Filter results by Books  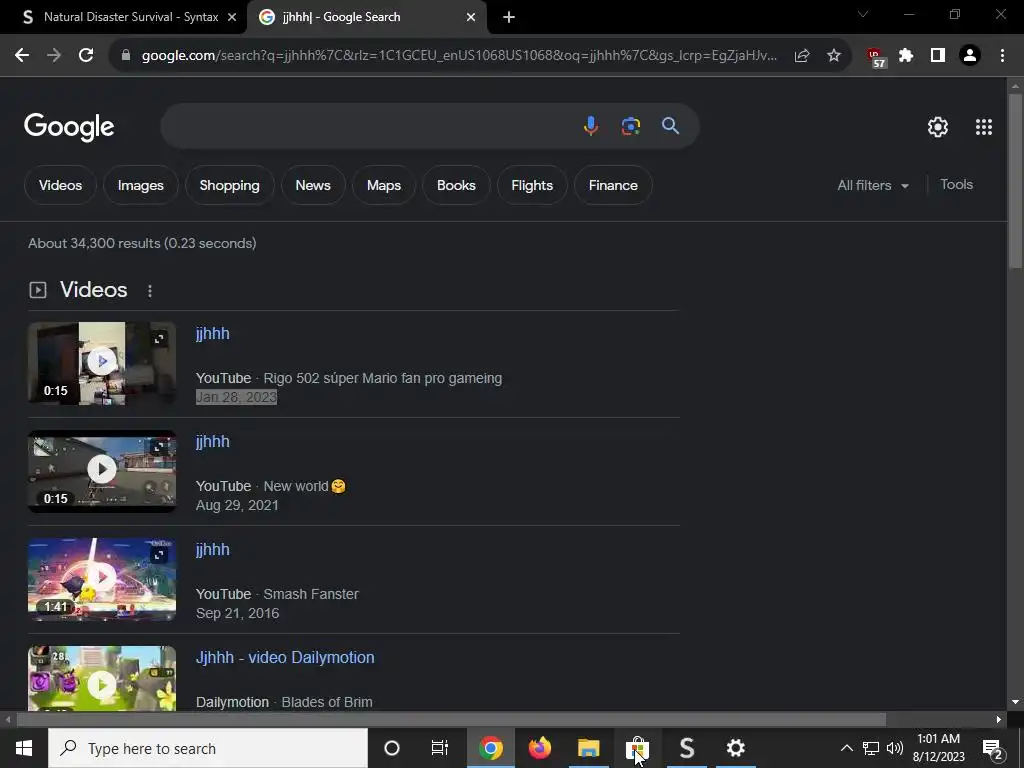[x=456, y=185]
